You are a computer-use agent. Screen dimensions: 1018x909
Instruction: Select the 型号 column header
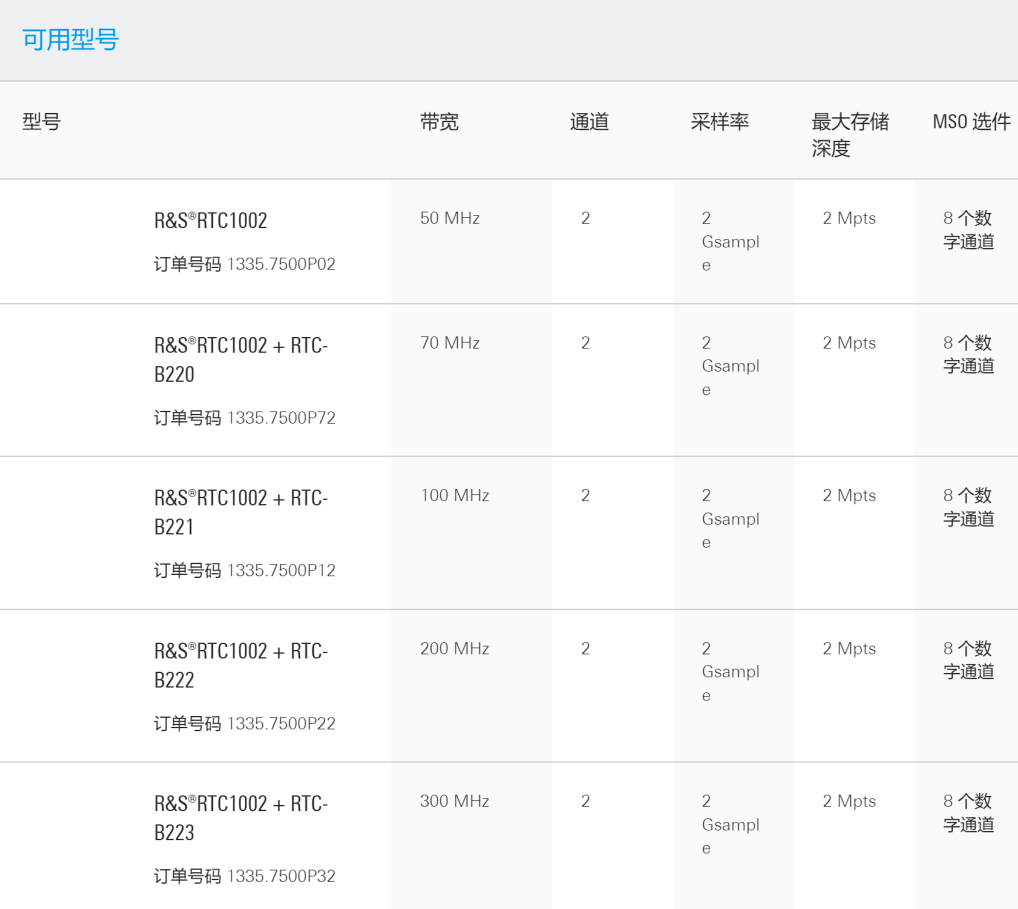point(42,121)
